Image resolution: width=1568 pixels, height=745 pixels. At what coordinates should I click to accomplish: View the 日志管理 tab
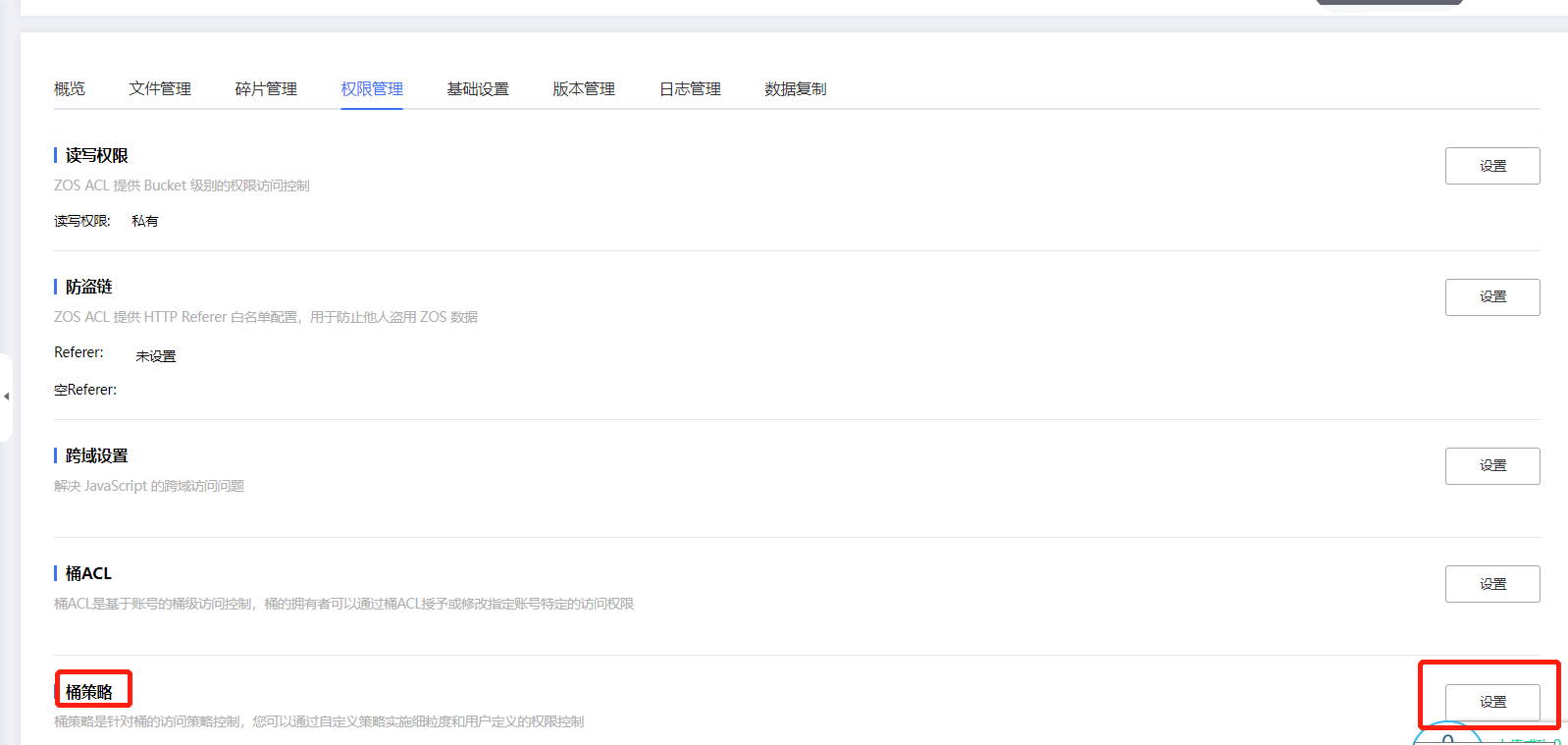pos(690,89)
